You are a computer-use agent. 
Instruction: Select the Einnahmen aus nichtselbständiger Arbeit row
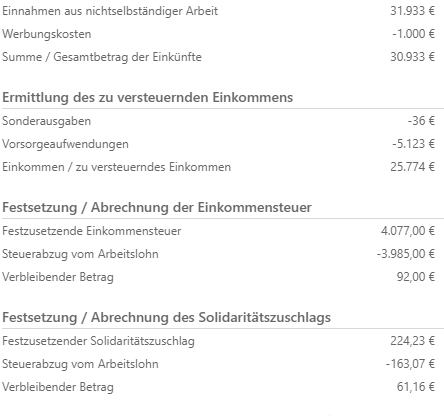(x=218, y=11)
